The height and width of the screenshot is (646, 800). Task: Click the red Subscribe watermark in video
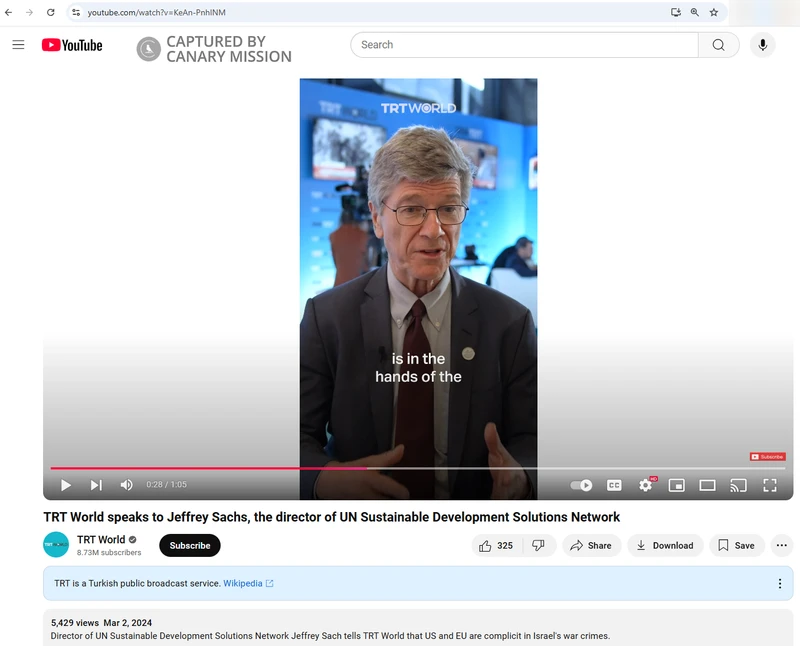(x=767, y=457)
